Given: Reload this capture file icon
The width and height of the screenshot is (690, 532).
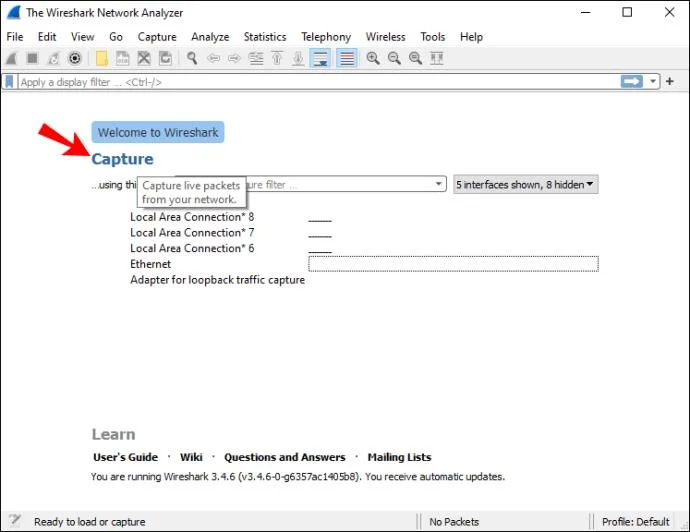Looking at the screenshot, I should click(165, 58).
